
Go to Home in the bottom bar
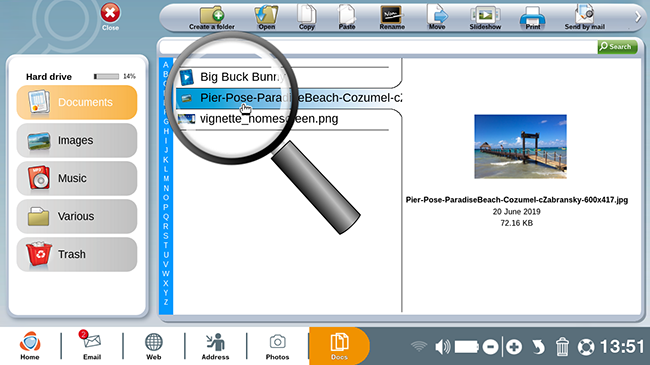(x=30, y=346)
